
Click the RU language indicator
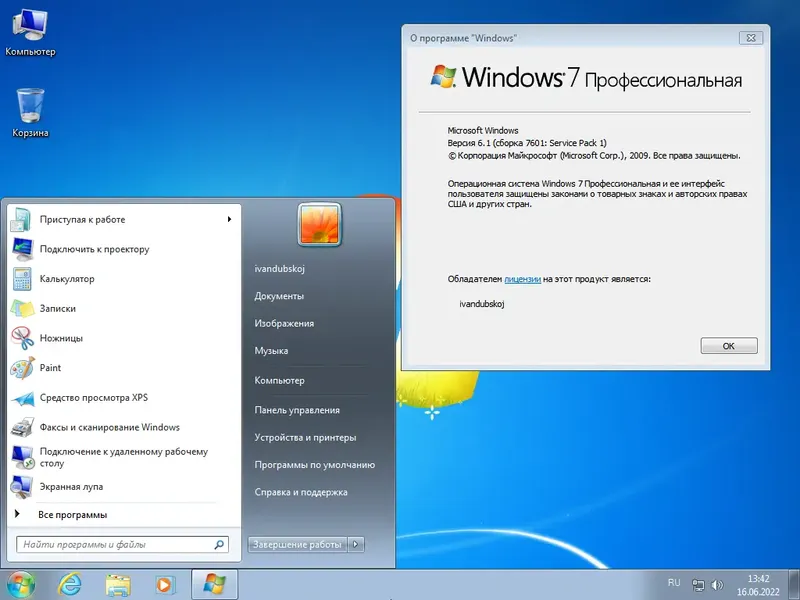(x=674, y=583)
